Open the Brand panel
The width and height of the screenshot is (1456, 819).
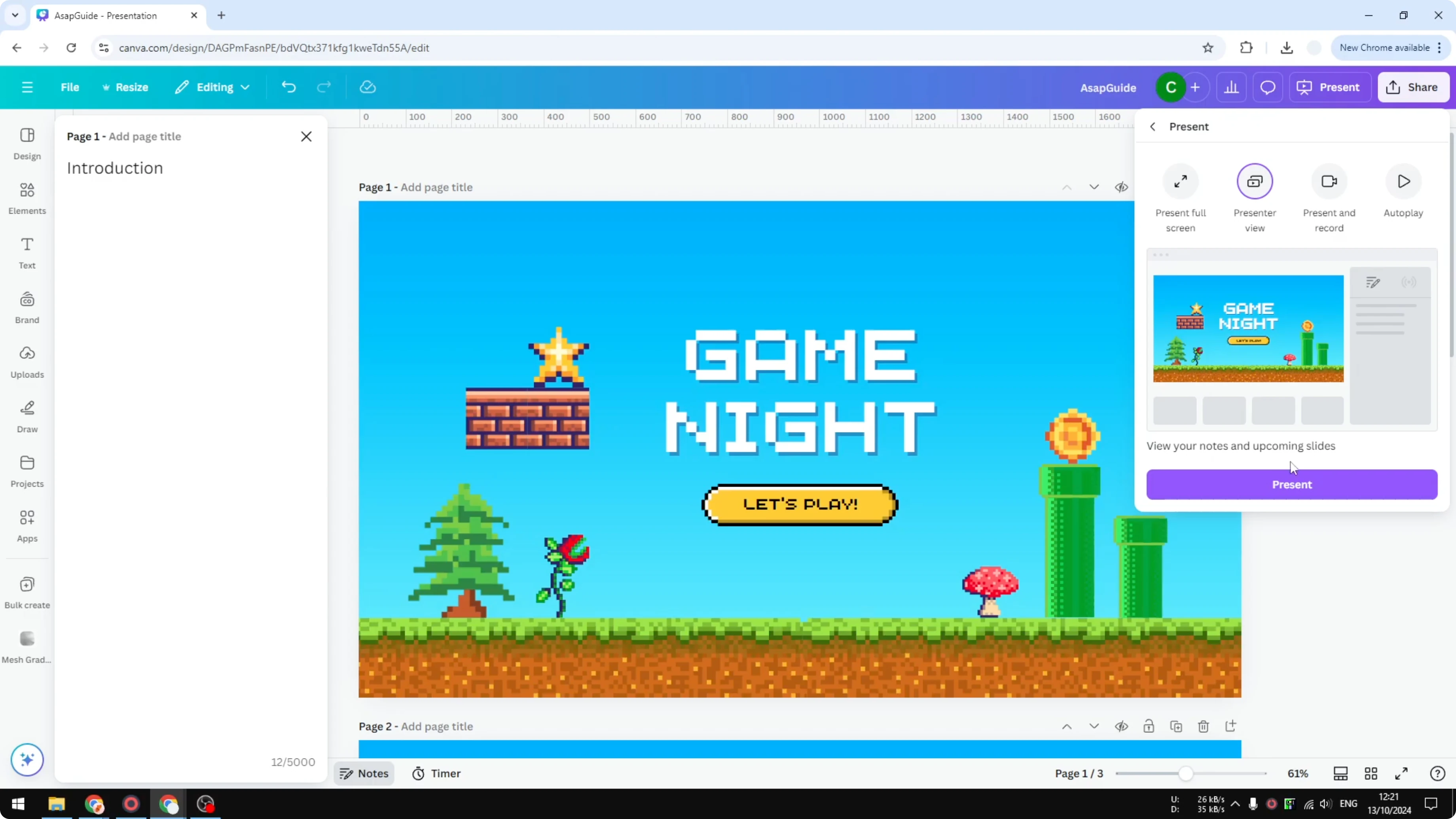tap(27, 307)
